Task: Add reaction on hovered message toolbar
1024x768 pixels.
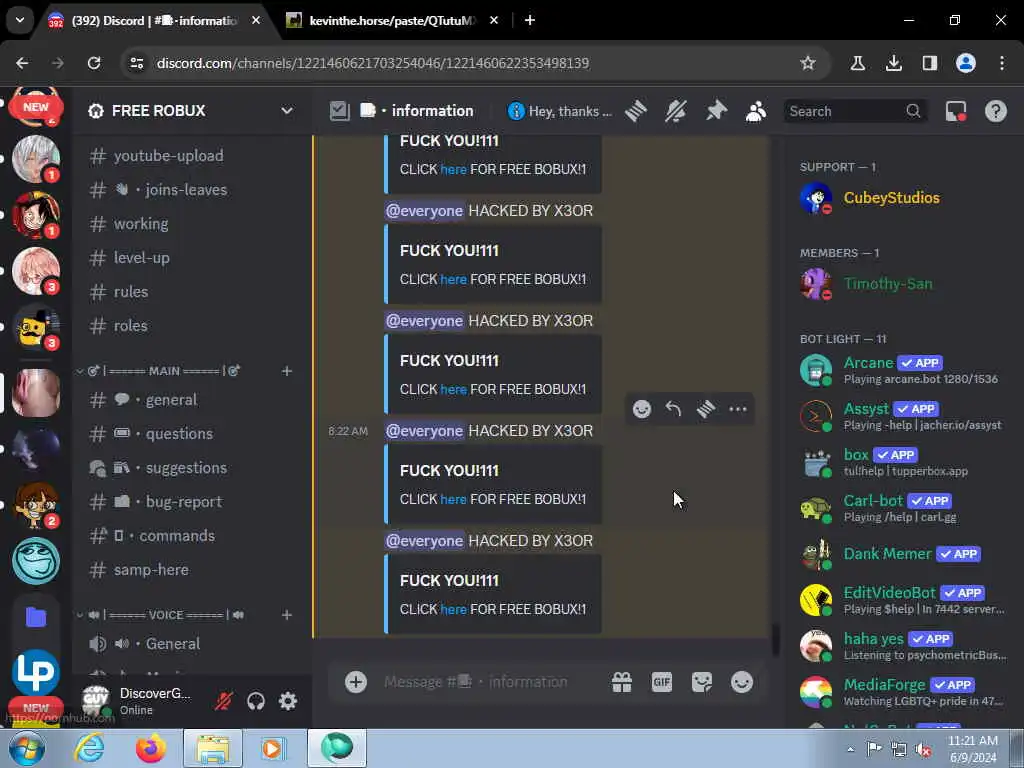Action: [x=642, y=409]
